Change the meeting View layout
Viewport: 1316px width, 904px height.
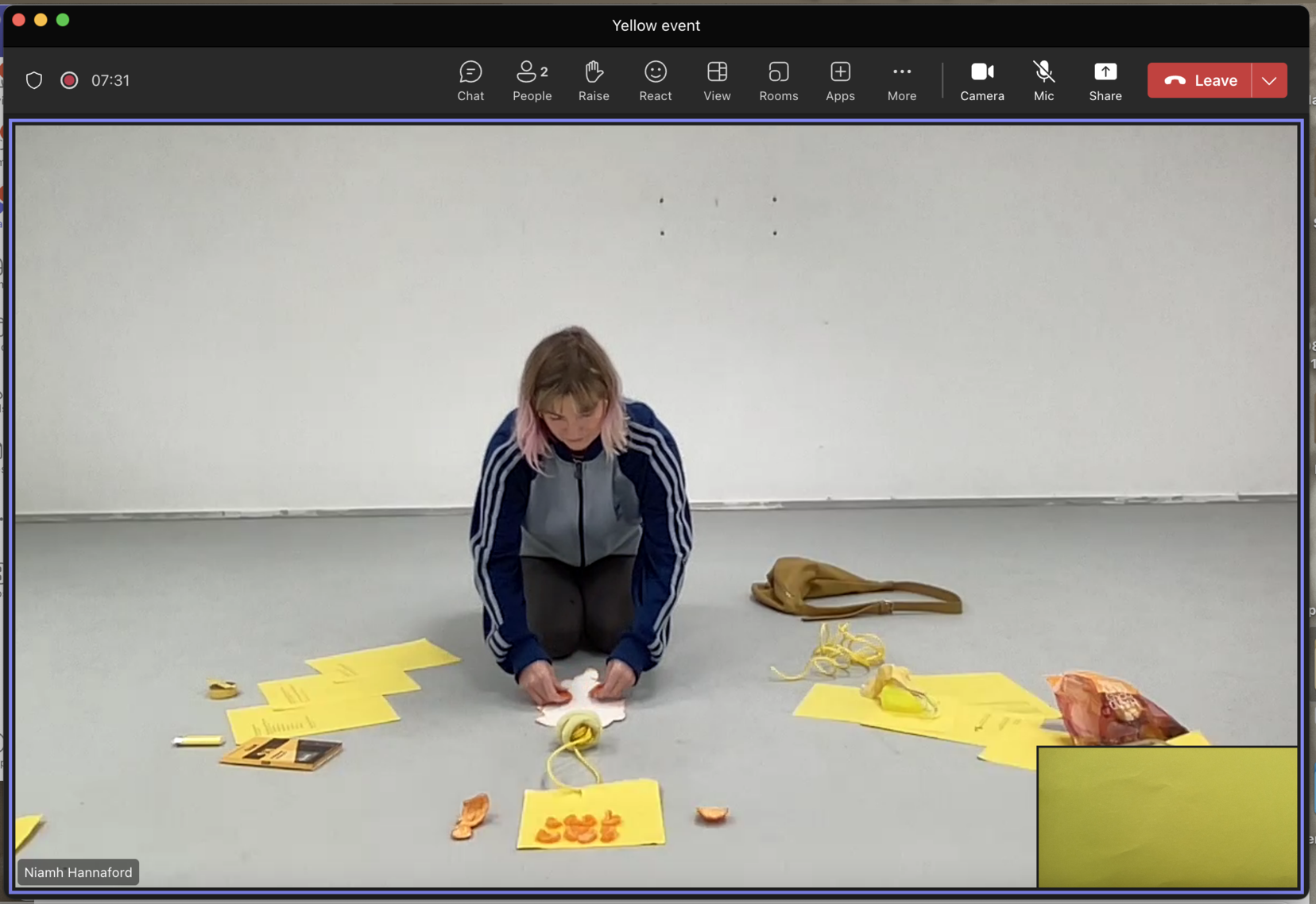(717, 81)
